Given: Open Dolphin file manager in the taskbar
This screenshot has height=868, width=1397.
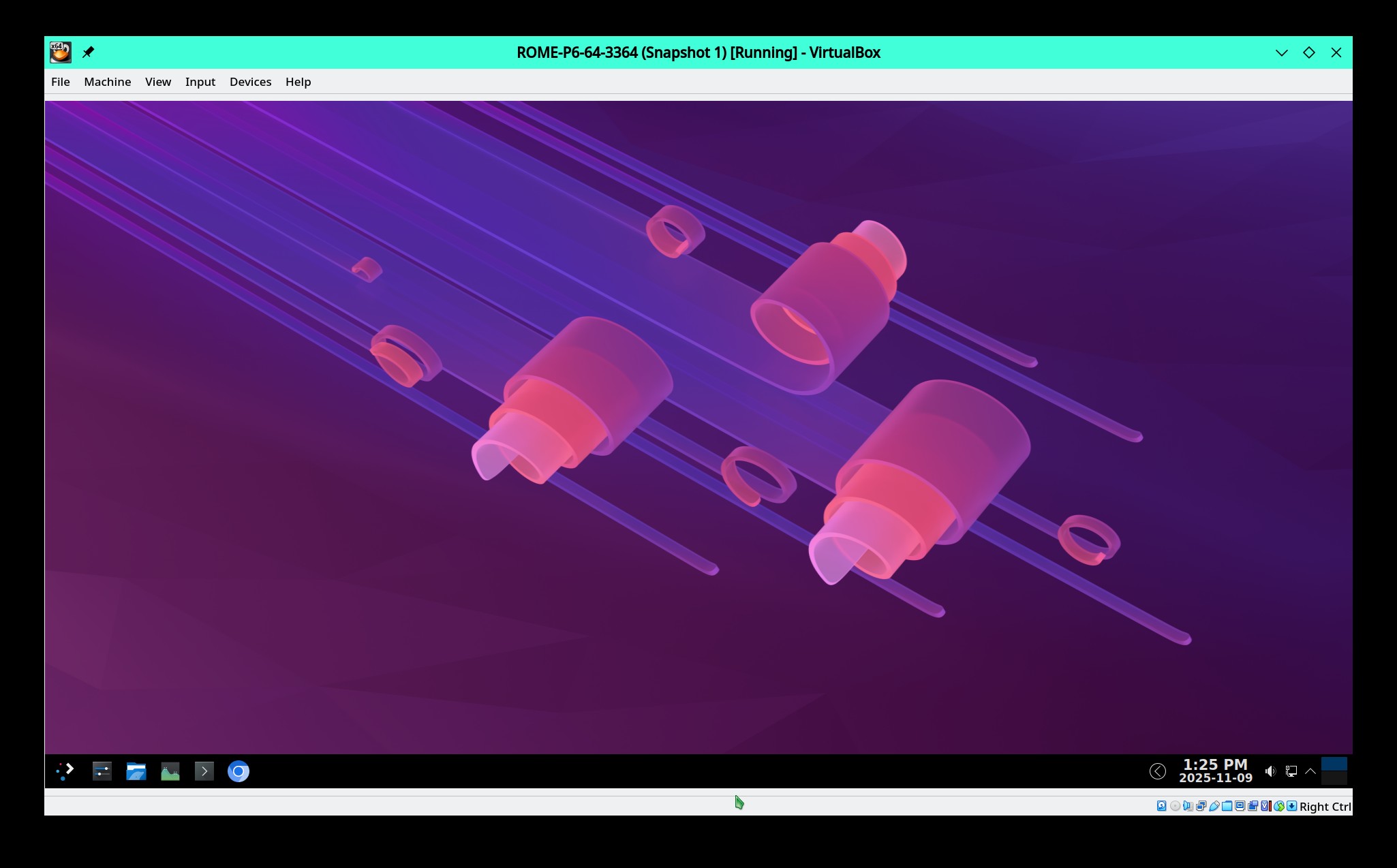Looking at the screenshot, I should (x=136, y=771).
